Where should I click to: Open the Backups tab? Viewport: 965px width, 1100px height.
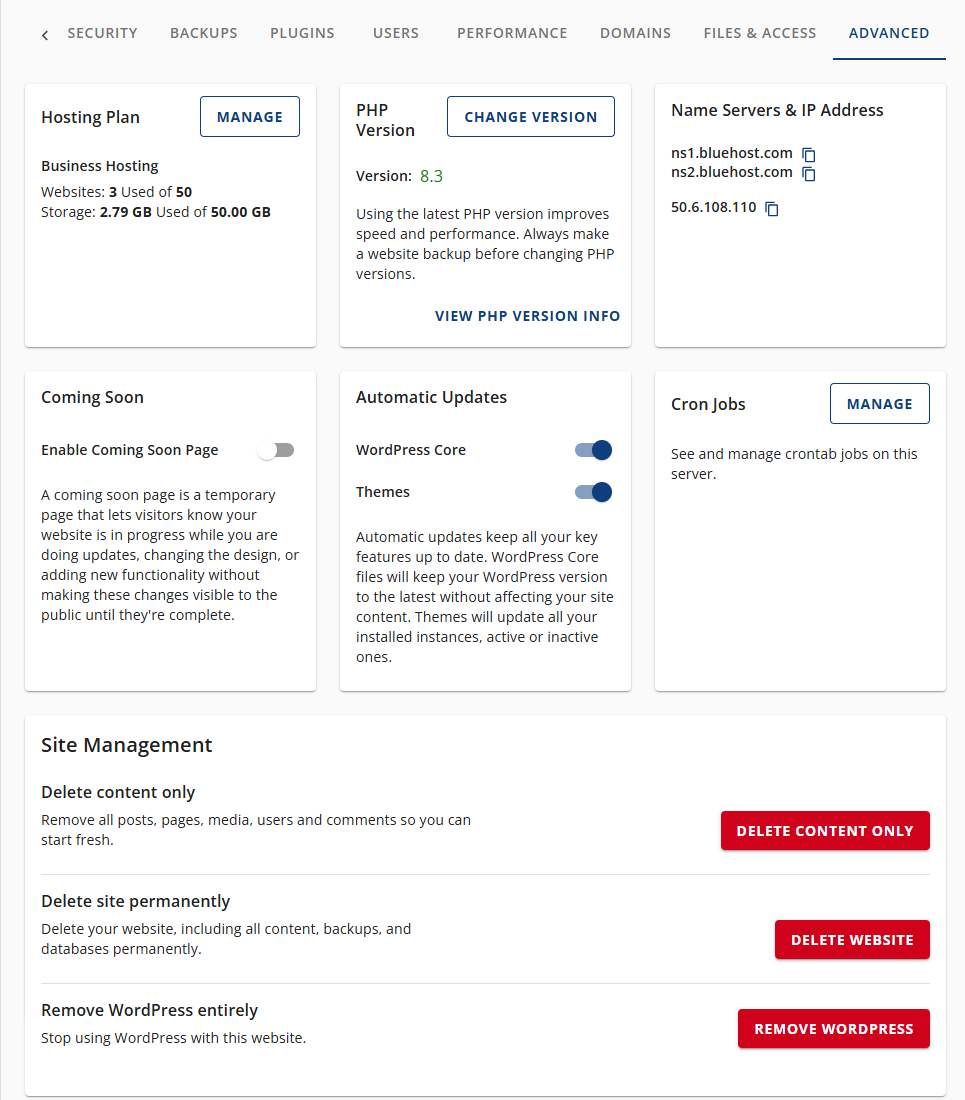coord(203,33)
